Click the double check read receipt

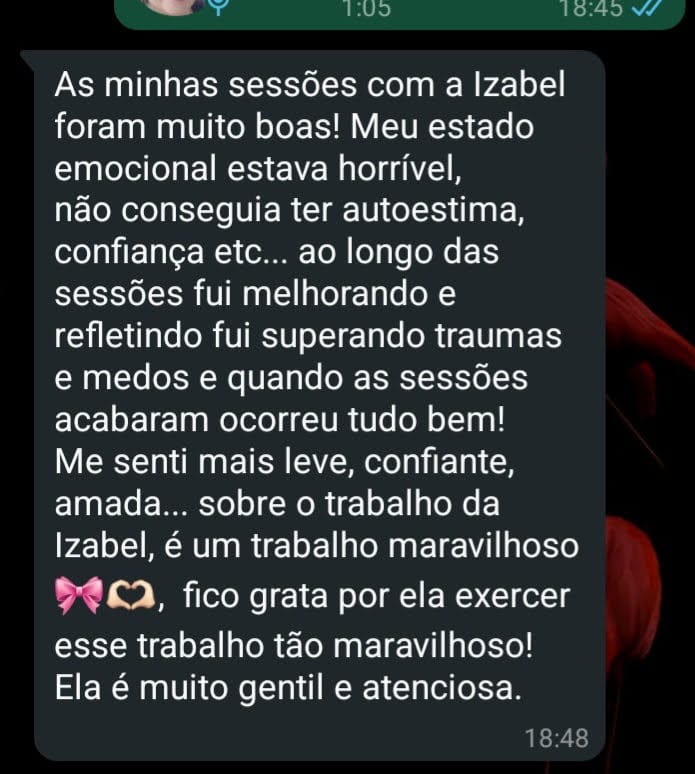[x=648, y=8]
